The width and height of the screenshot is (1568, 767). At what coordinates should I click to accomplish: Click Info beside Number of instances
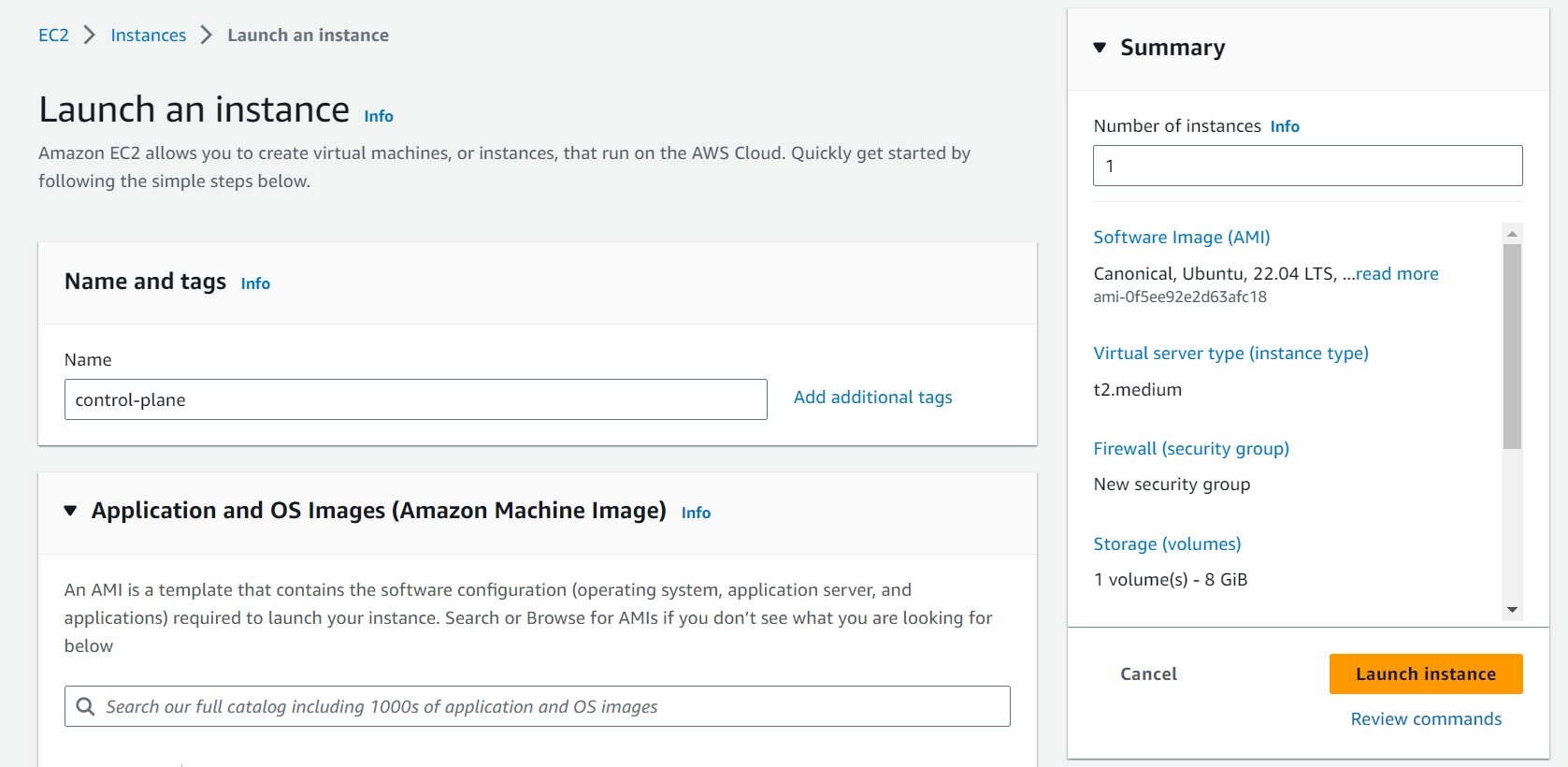tap(1285, 126)
